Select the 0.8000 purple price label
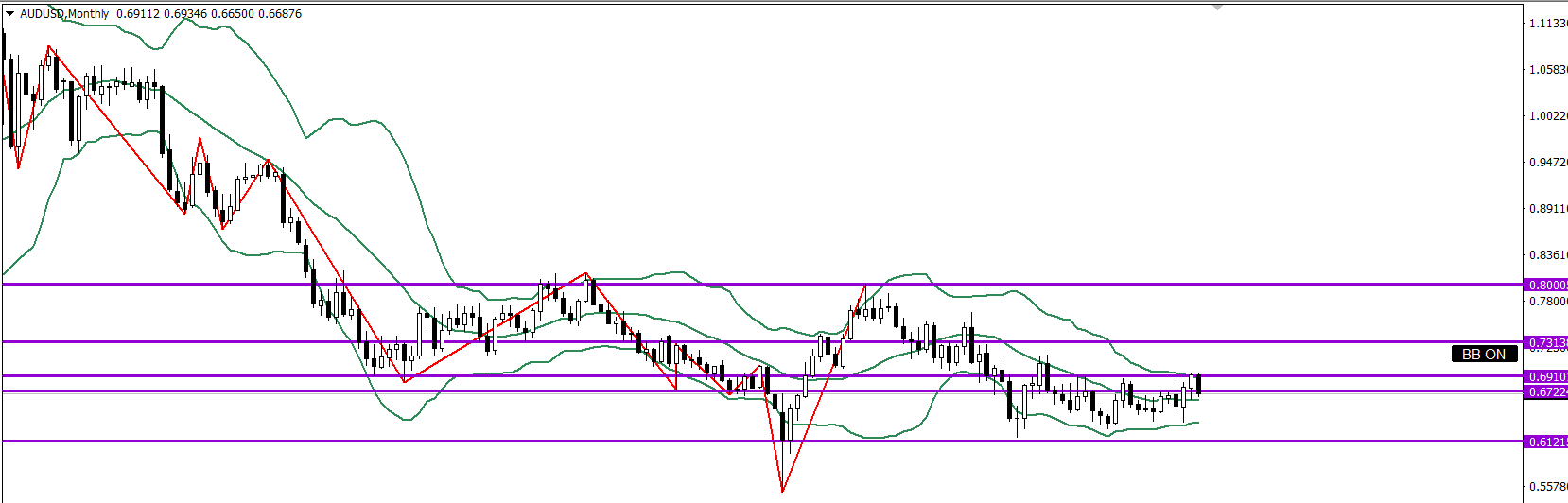The width and height of the screenshot is (1568, 503). [1546, 285]
